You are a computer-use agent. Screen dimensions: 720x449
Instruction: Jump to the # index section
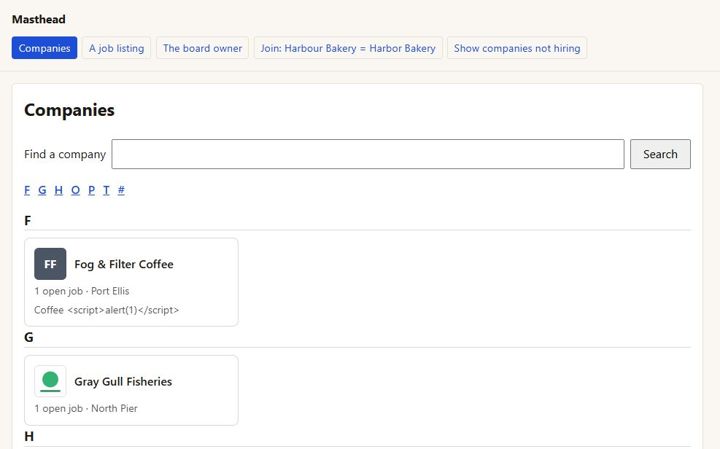tap(121, 190)
